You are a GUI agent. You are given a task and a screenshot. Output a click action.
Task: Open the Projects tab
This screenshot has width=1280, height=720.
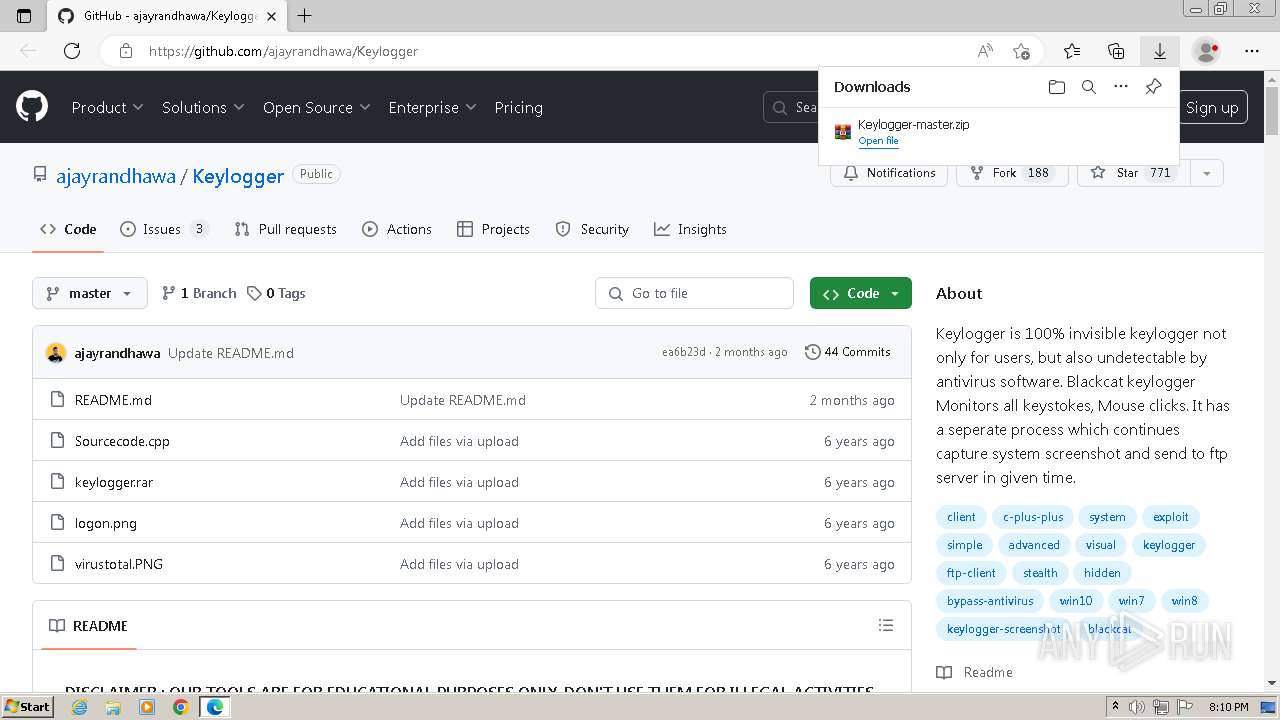(493, 229)
